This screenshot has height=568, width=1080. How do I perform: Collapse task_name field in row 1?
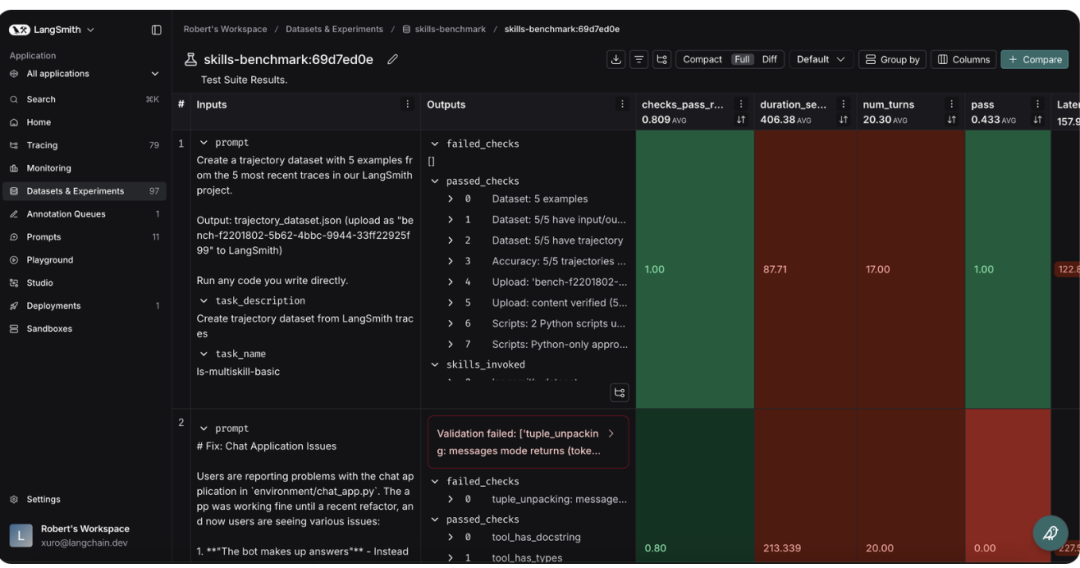point(203,354)
